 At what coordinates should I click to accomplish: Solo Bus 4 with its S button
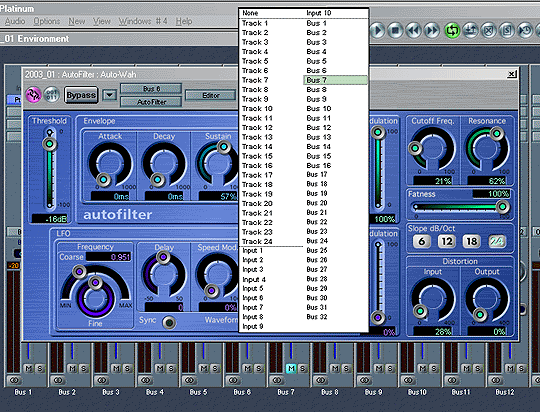pos(171,369)
